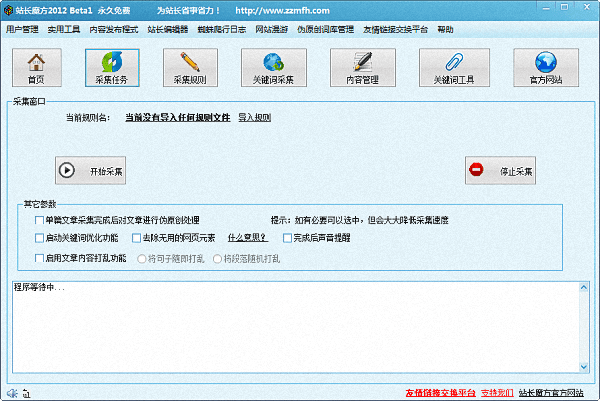
Task: Click the 停止采集 stop button
Action: [507, 170]
